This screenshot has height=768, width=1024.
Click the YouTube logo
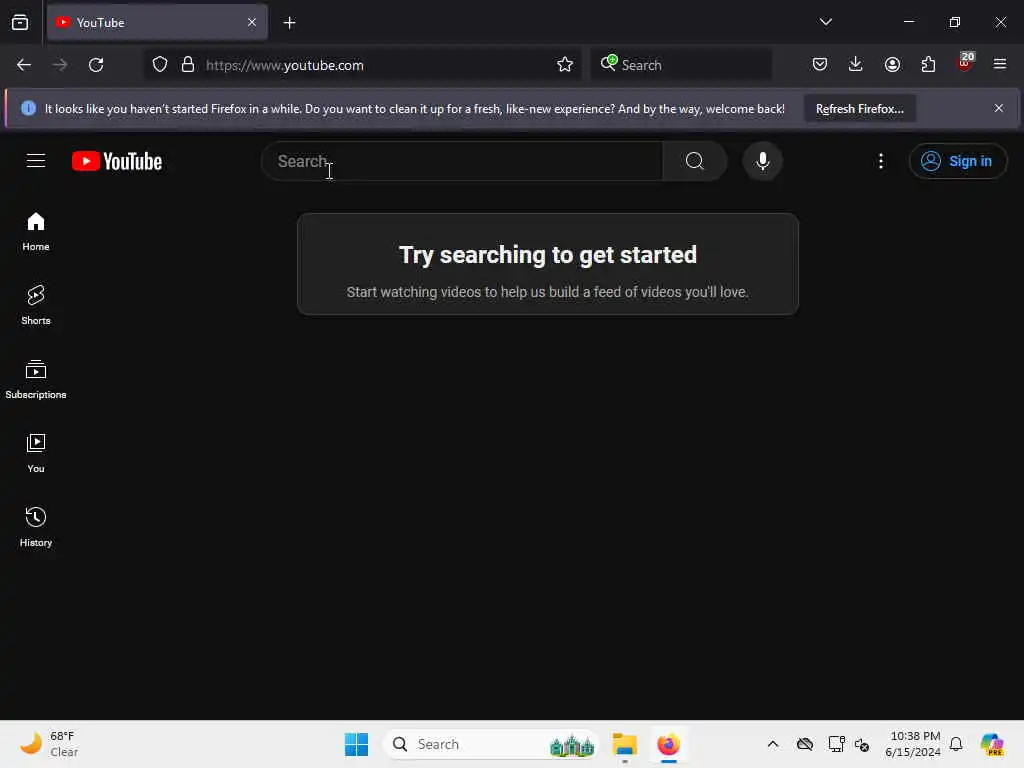pyautogui.click(x=117, y=161)
